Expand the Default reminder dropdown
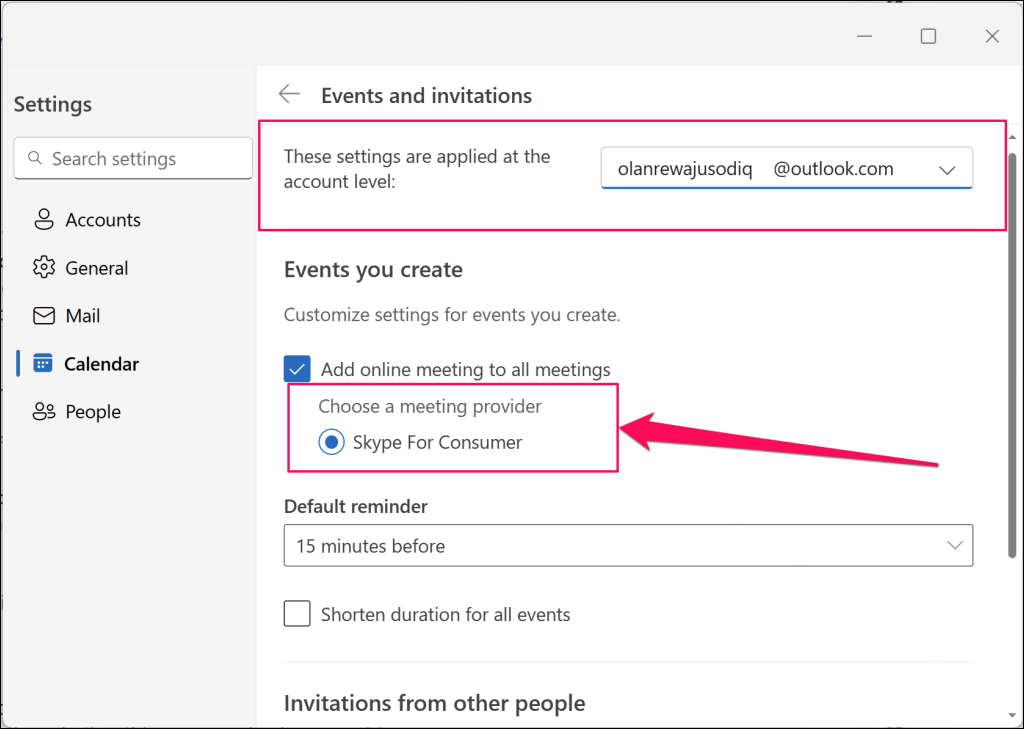Image resolution: width=1024 pixels, height=729 pixels. [x=628, y=546]
